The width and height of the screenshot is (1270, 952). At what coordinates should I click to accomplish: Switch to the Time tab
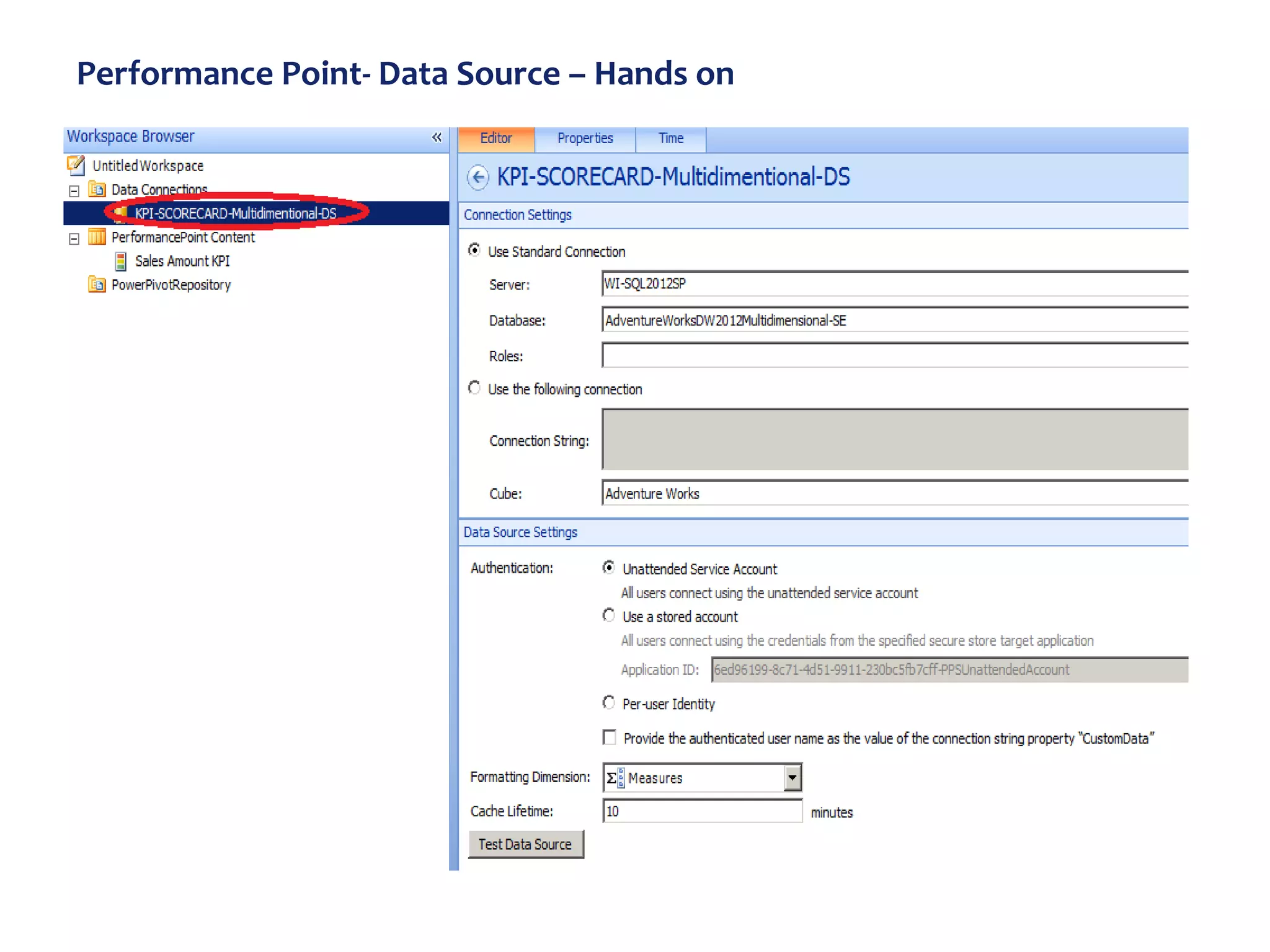point(671,139)
